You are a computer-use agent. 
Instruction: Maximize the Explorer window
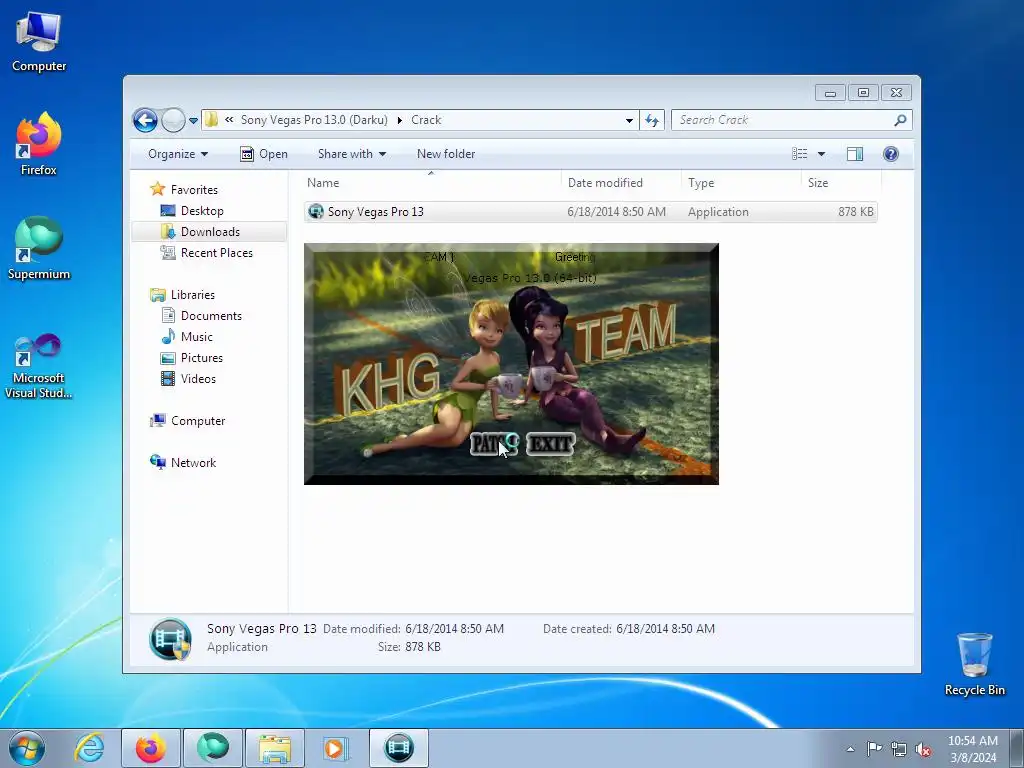(863, 93)
